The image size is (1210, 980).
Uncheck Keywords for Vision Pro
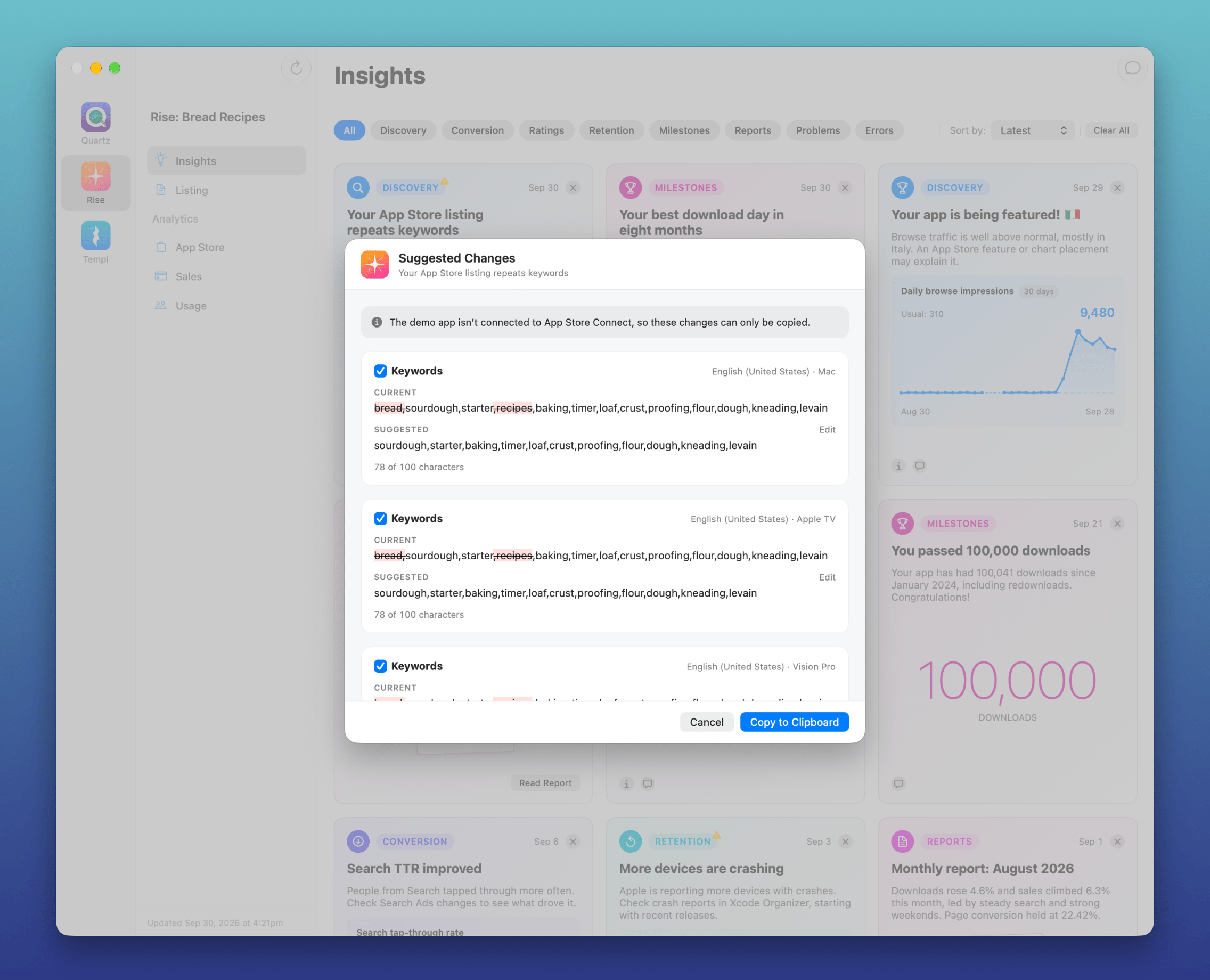[380, 666]
